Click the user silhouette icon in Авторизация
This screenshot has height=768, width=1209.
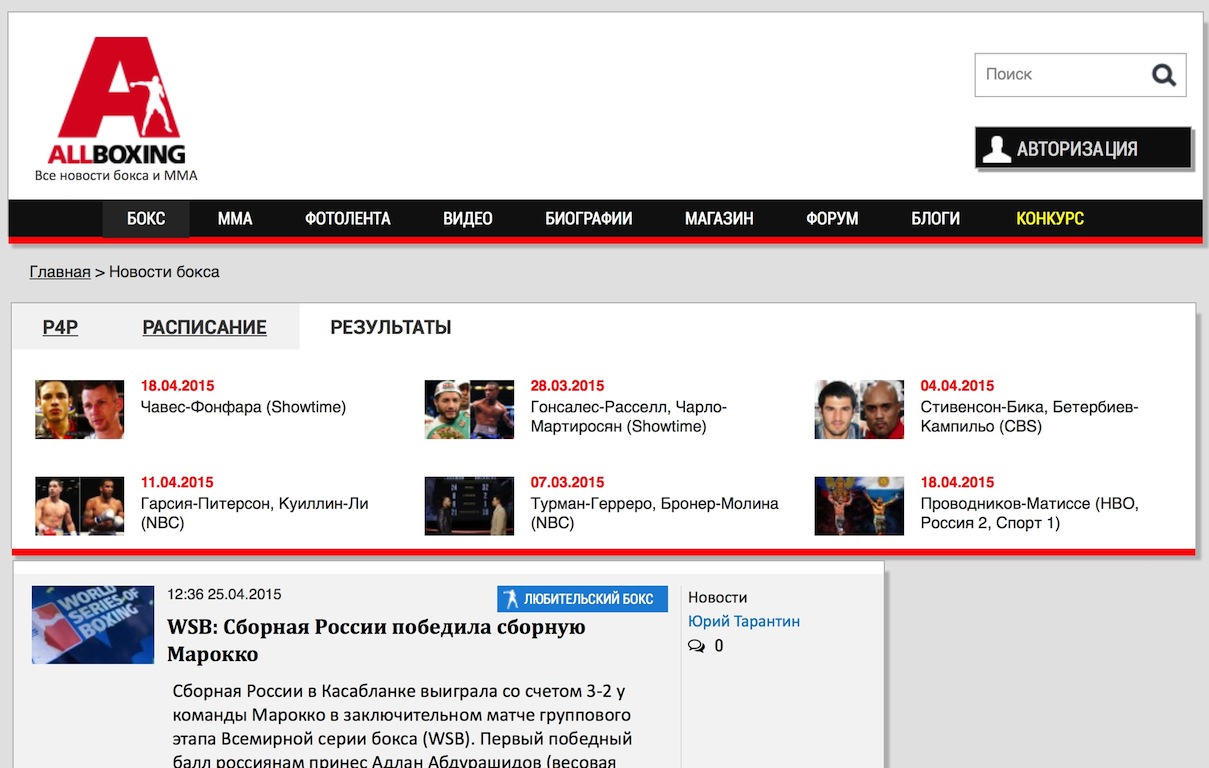997,149
